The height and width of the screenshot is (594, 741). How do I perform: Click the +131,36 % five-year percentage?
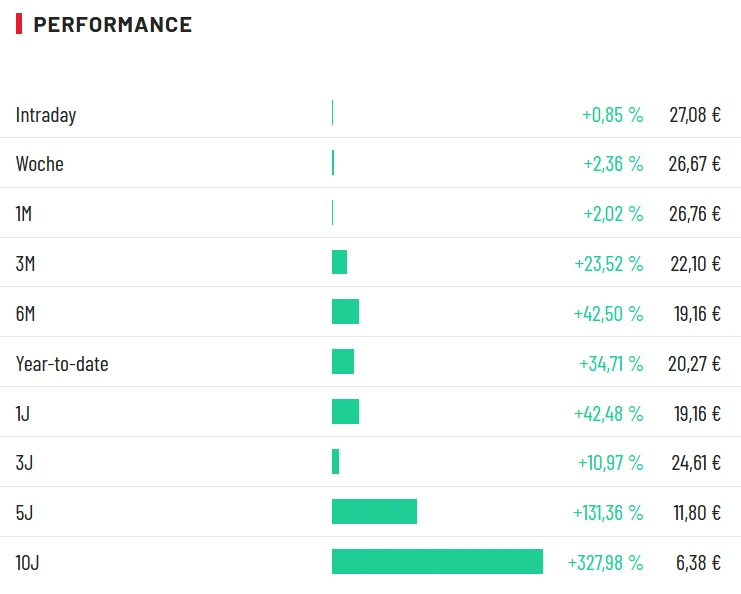coord(607,513)
